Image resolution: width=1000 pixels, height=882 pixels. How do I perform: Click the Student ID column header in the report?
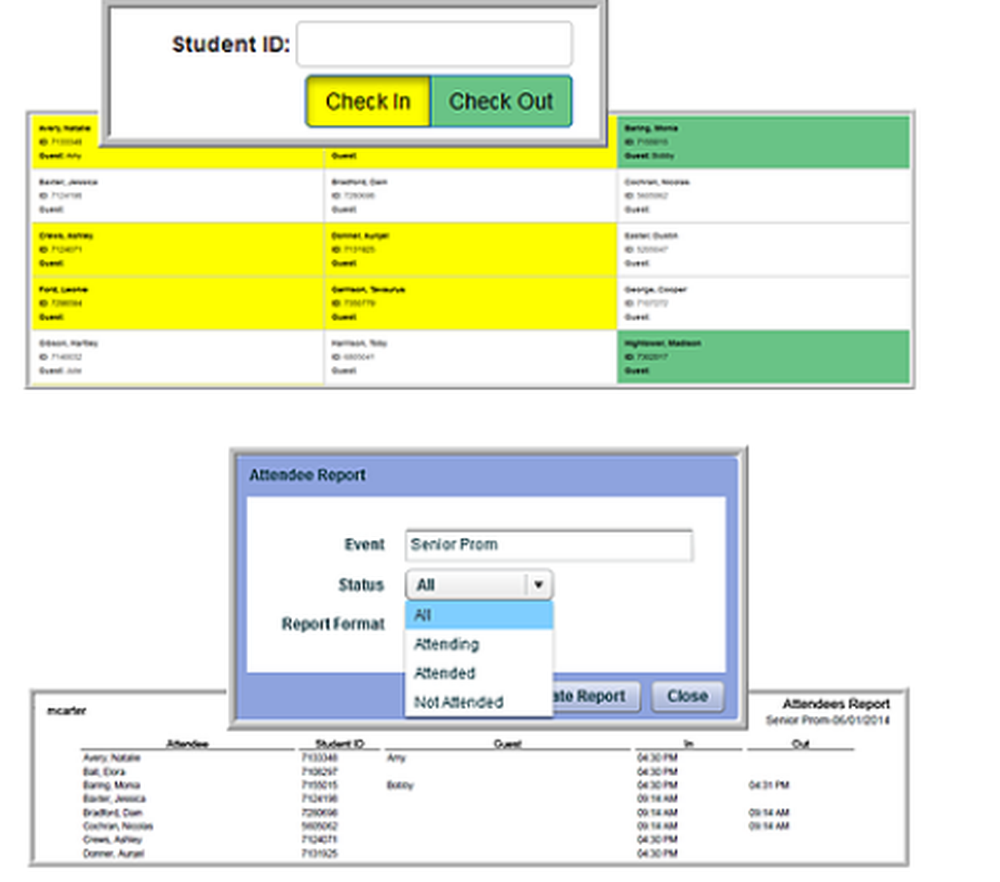point(339,744)
